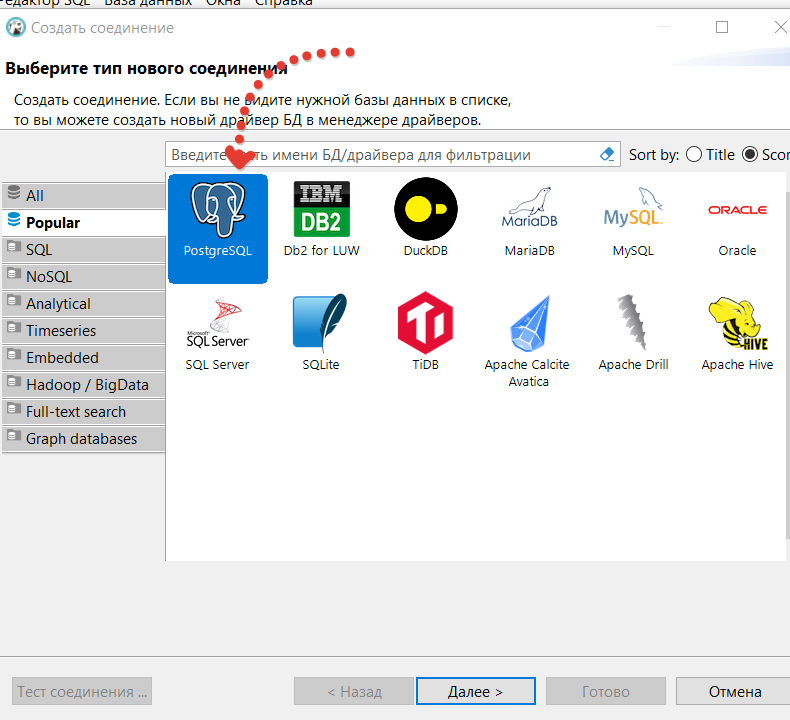This screenshot has width=790, height=720.
Task: Choose the Db2 for LUW driver
Action: pyautogui.click(x=321, y=210)
